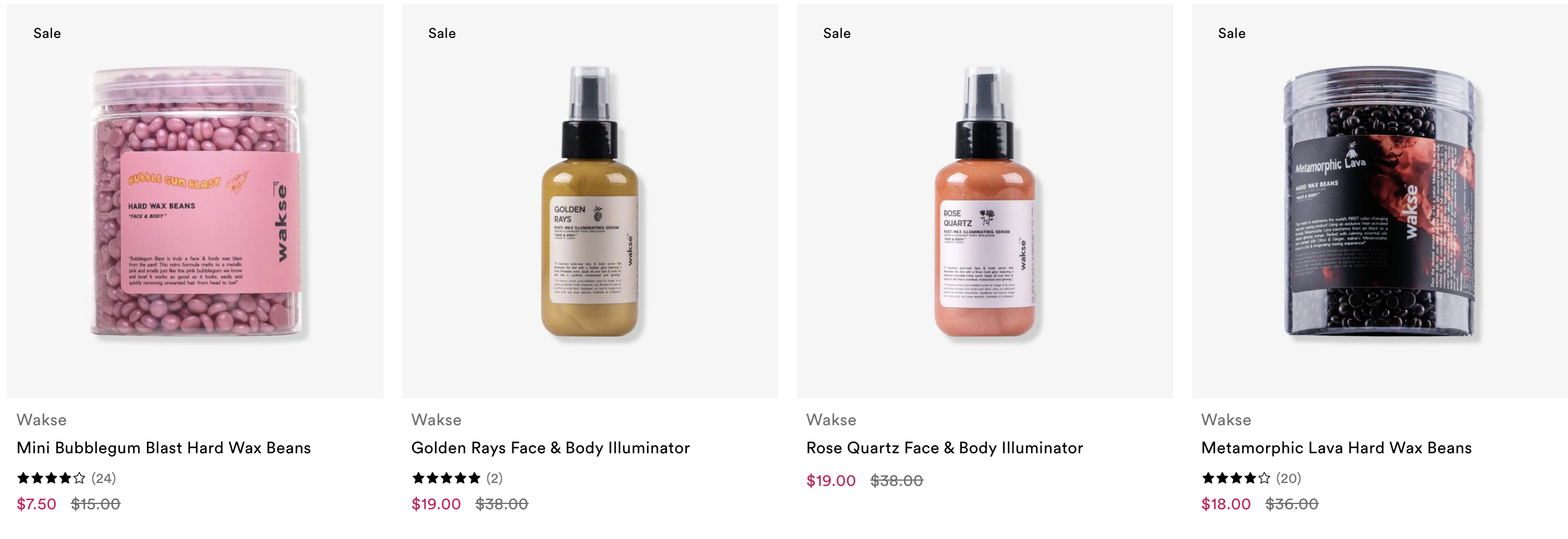This screenshot has height=539, width=1568.
Task: Open the (2) reviews count for Golden Rays
Action: point(494,478)
